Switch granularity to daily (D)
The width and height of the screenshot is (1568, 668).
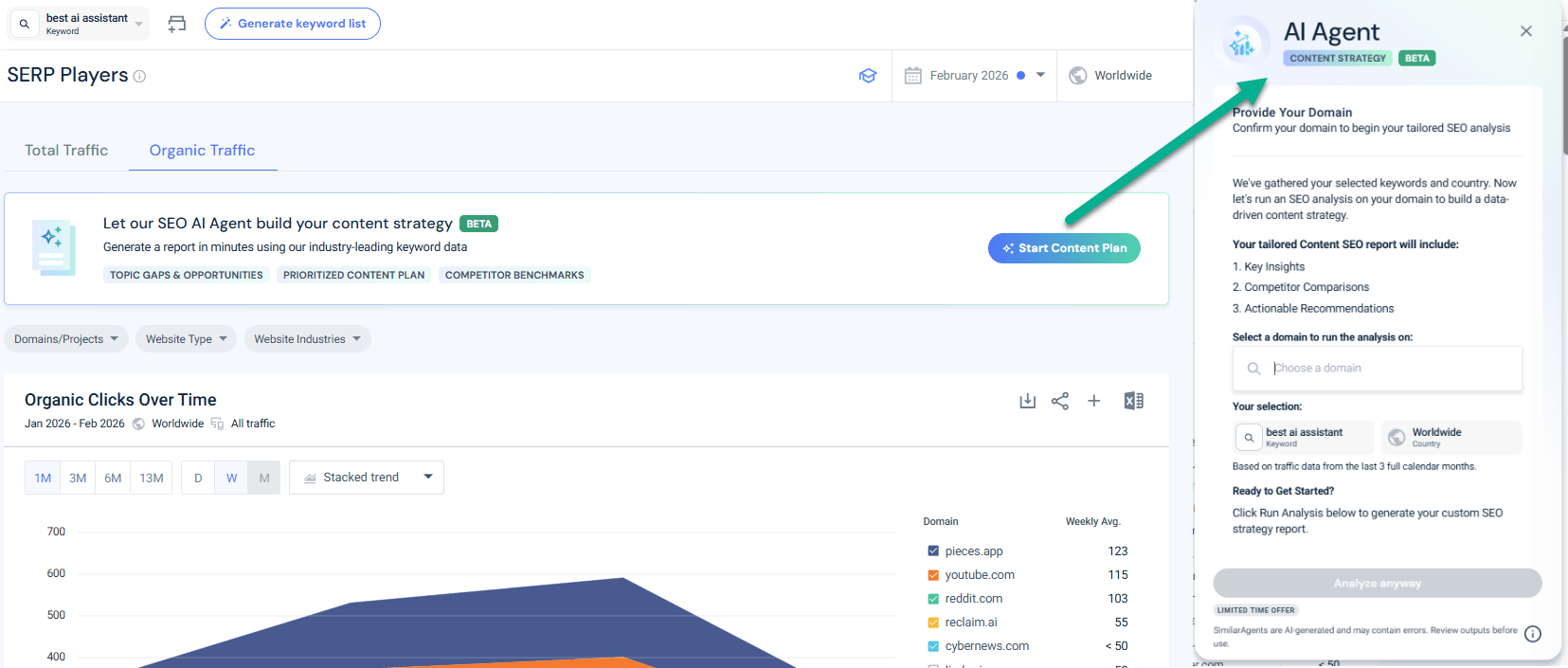(x=198, y=478)
